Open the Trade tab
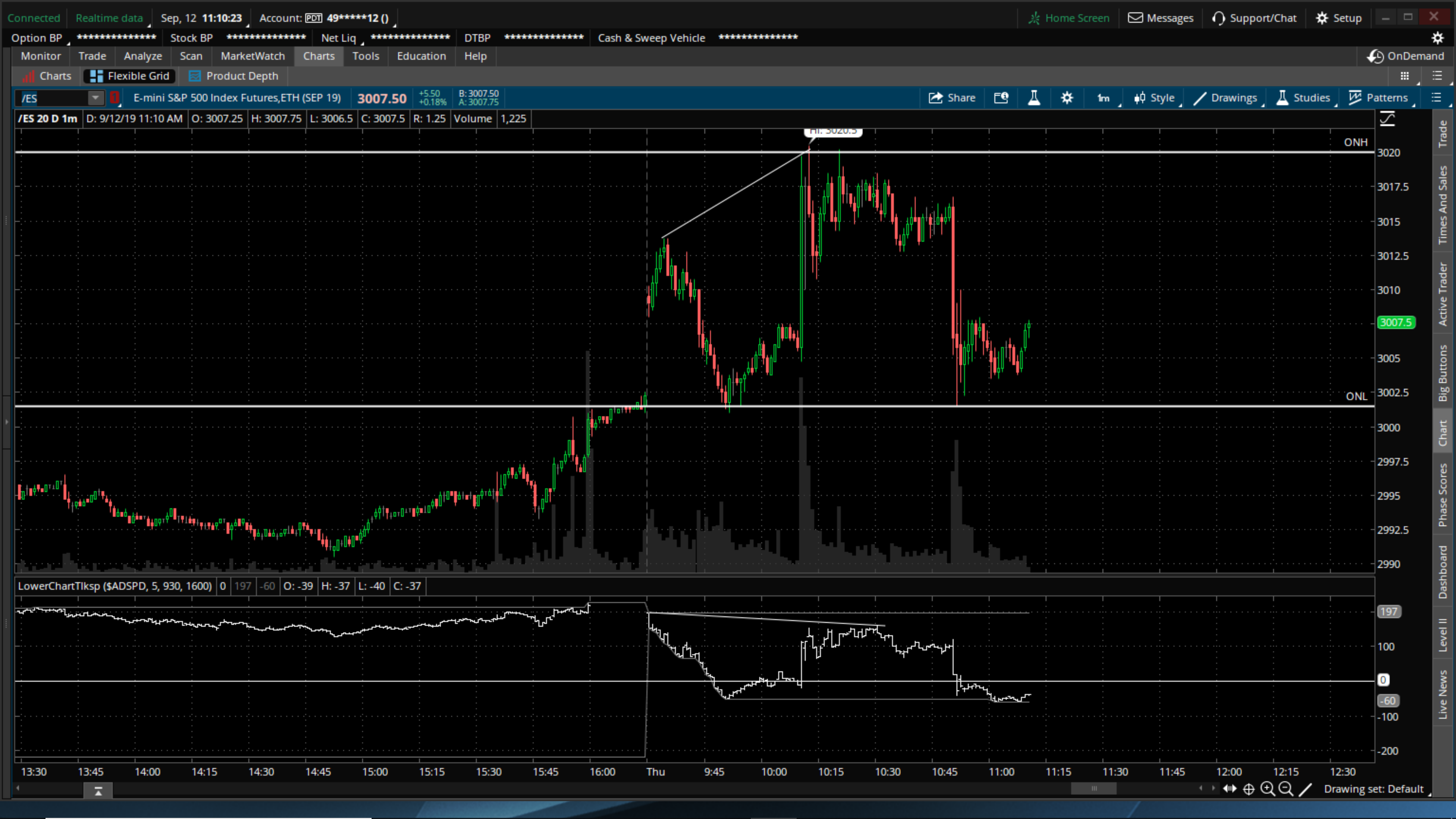Image resolution: width=1456 pixels, height=819 pixels. [92, 56]
